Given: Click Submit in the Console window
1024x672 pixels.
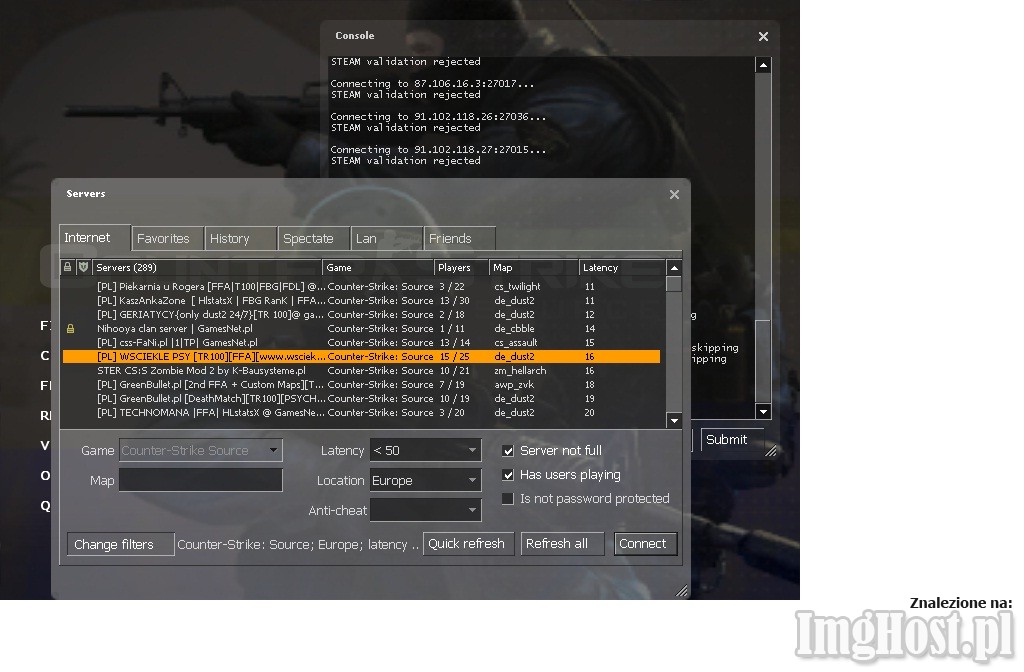Looking at the screenshot, I should coord(731,440).
